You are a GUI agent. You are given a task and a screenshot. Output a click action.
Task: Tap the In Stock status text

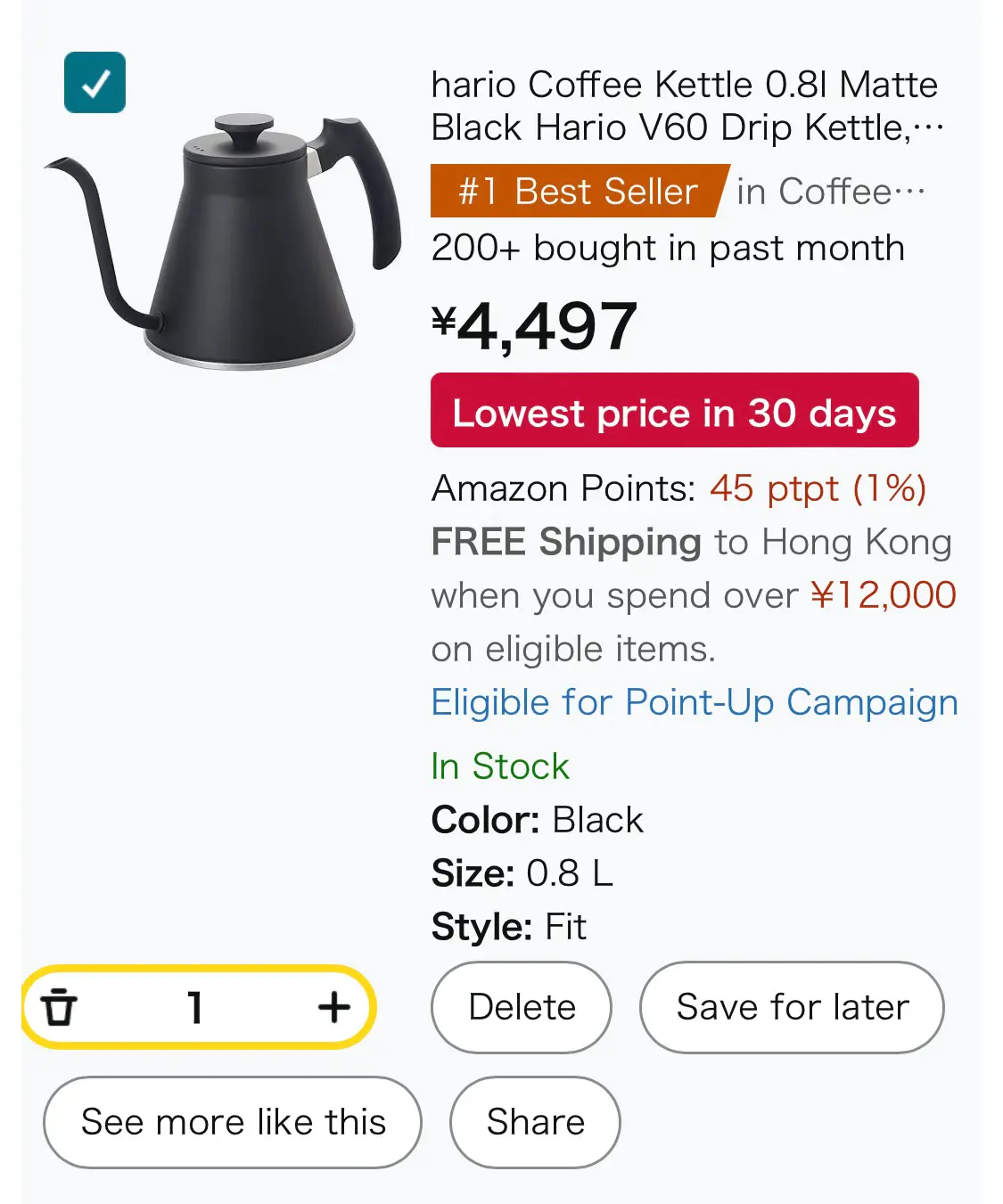click(x=500, y=766)
